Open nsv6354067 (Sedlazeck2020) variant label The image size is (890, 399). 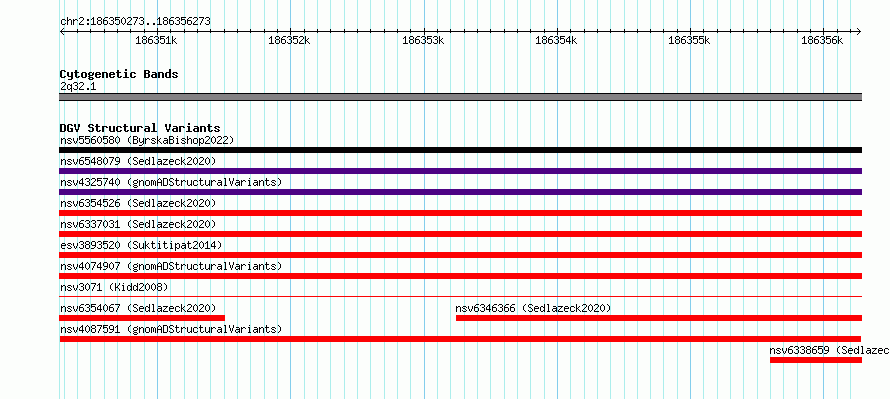click(x=138, y=308)
